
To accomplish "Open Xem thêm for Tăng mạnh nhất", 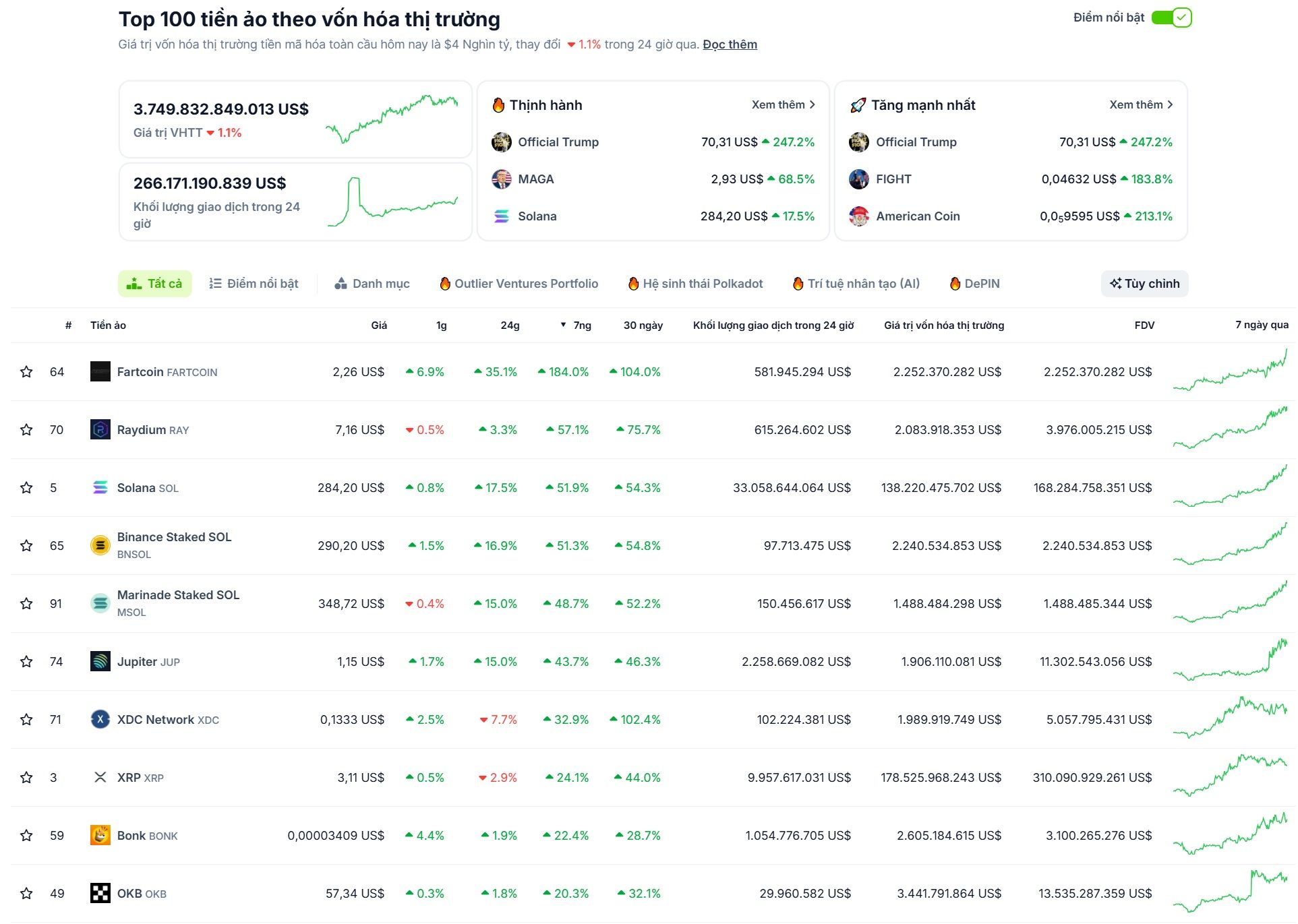I will pos(1142,104).
